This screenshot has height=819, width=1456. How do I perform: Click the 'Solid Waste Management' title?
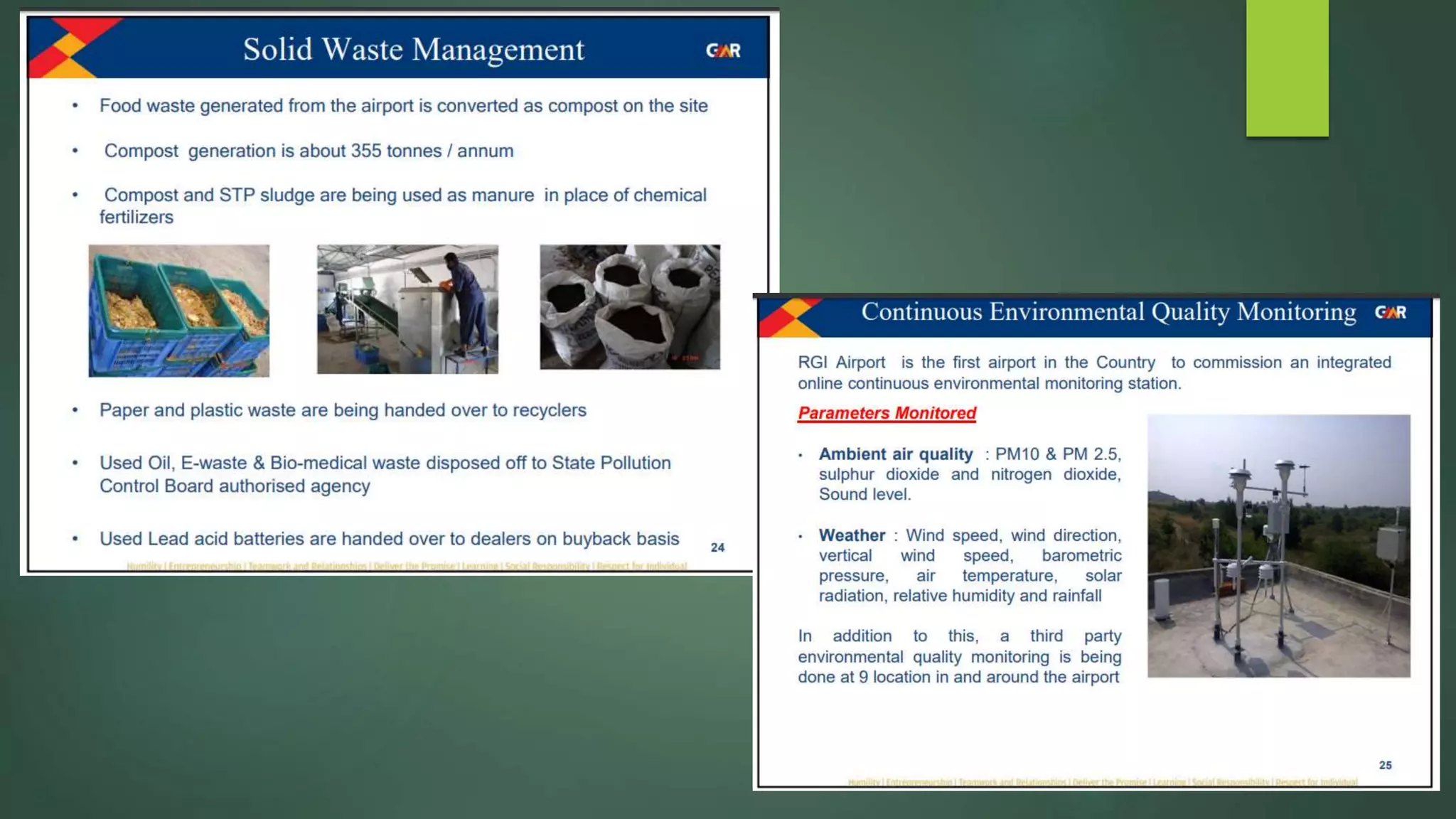point(413,50)
